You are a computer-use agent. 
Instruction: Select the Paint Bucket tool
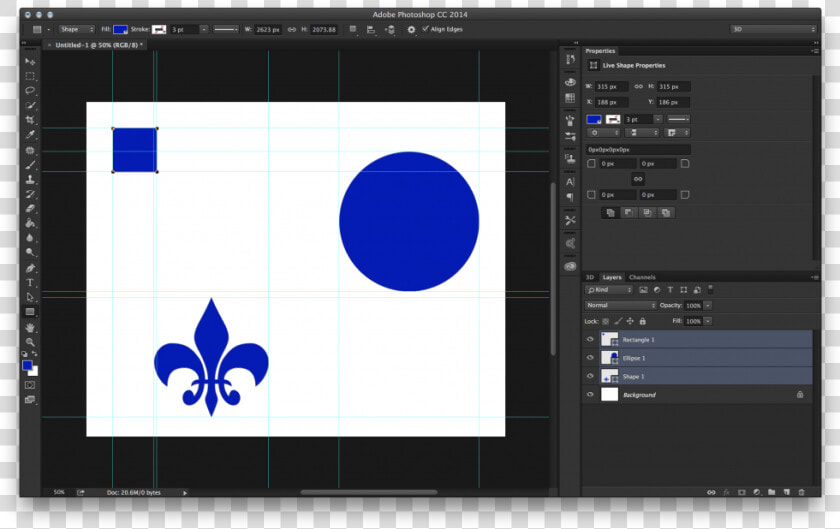30,223
